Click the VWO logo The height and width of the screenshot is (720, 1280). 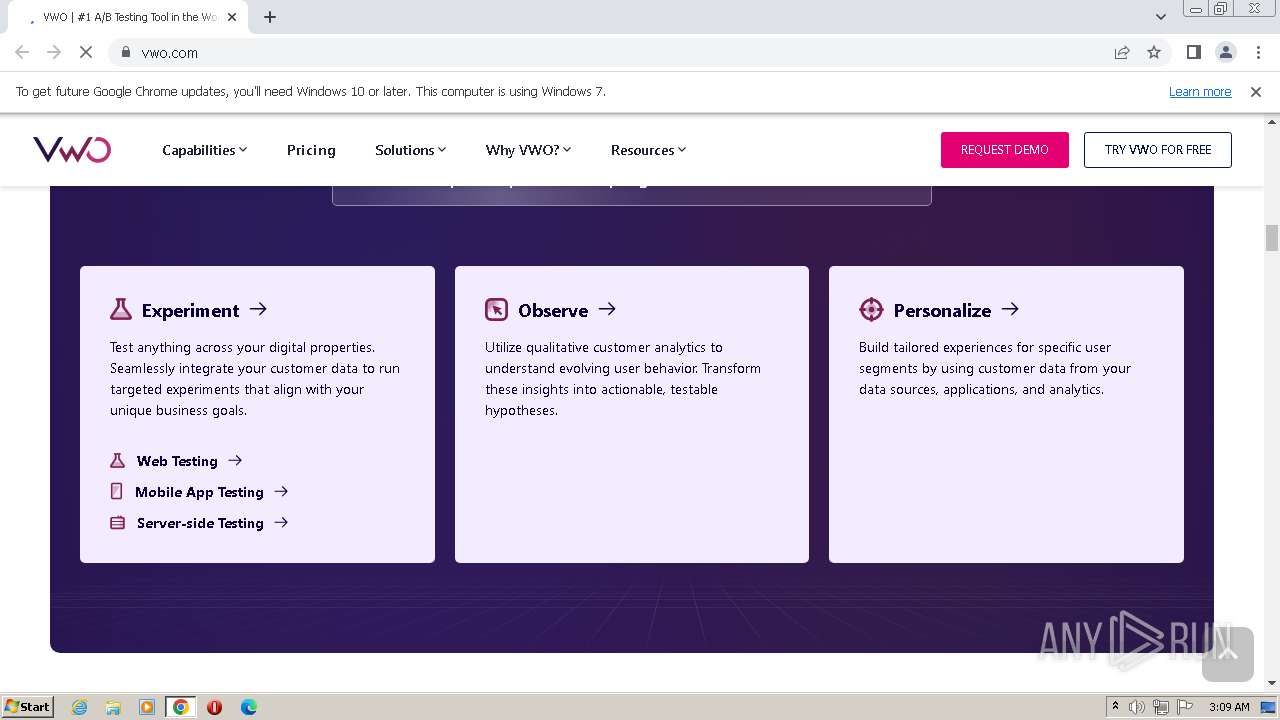pyautogui.click(x=72, y=150)
